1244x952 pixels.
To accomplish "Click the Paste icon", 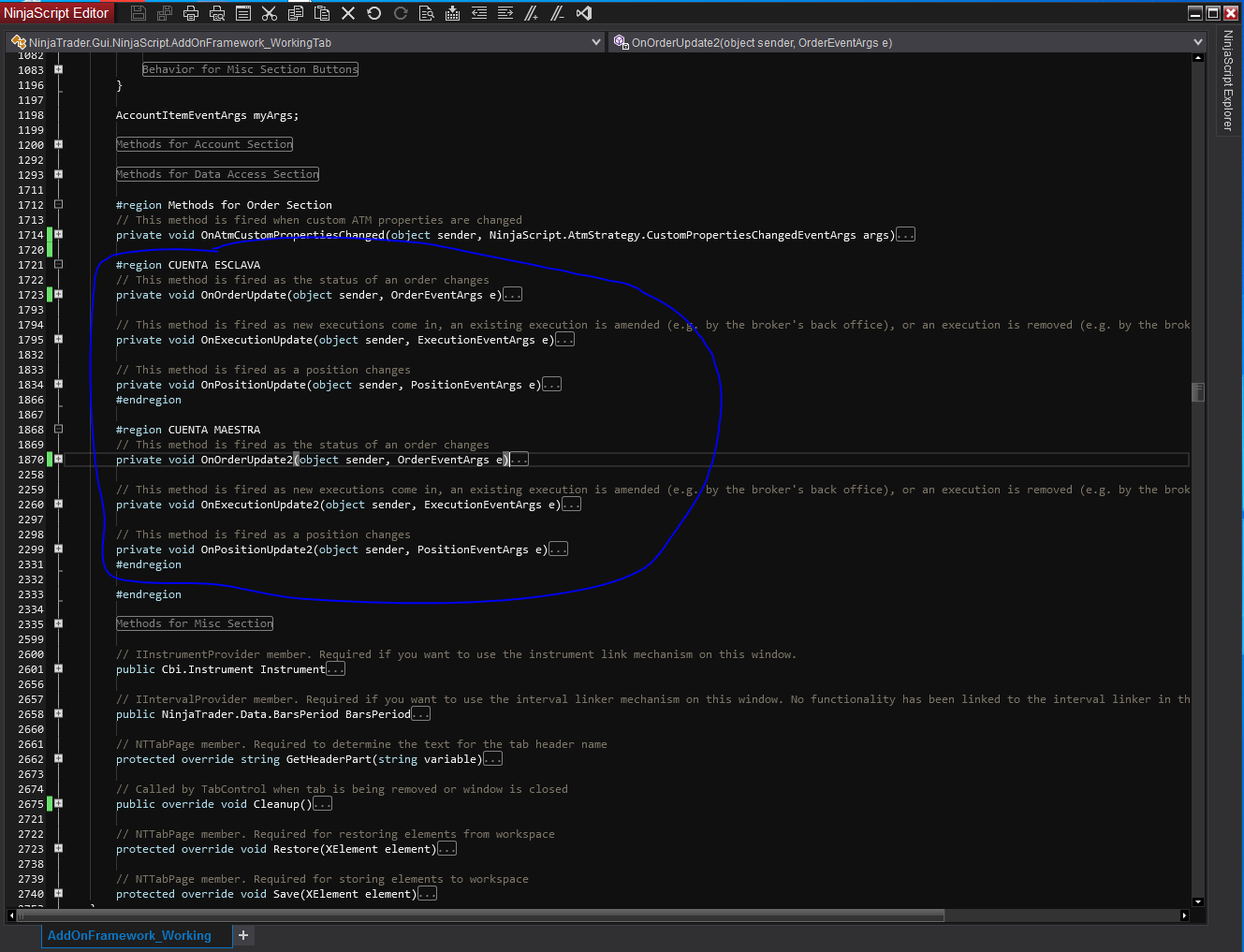I will point(322,13).
